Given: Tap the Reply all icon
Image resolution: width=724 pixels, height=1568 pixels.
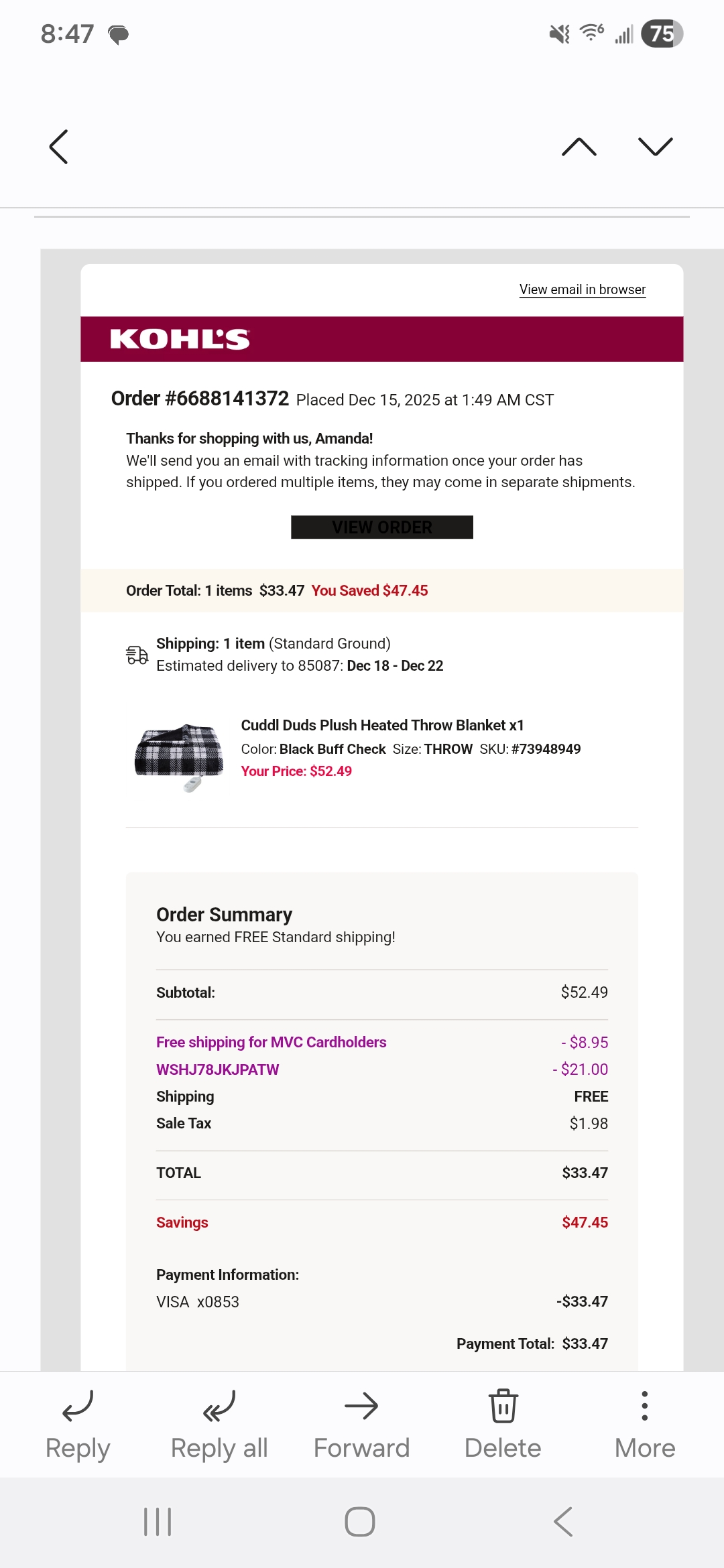Looking at the screenshot, I should [x=219, y=1405].
